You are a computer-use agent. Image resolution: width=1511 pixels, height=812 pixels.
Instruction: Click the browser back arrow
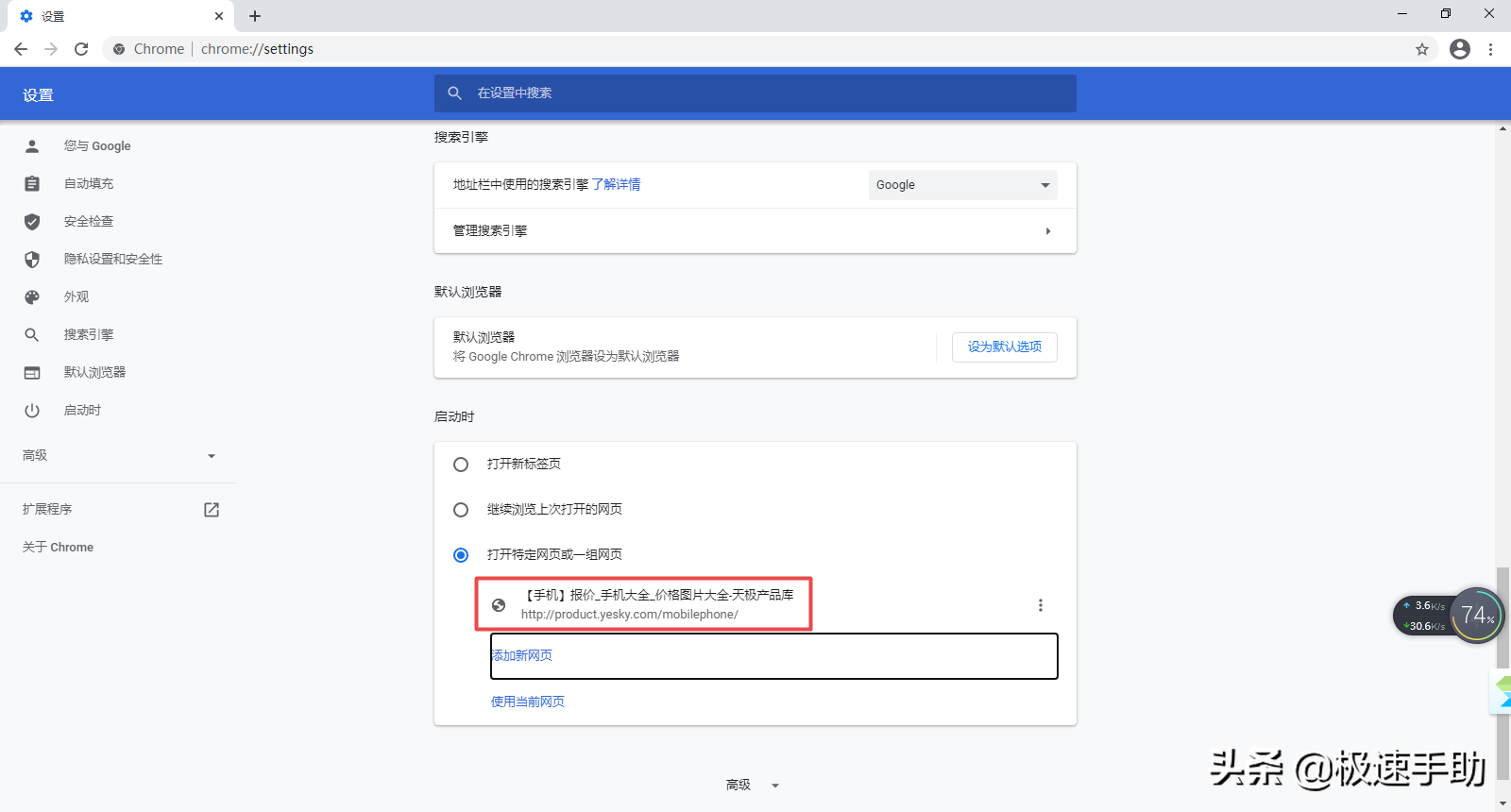(21, 49)
